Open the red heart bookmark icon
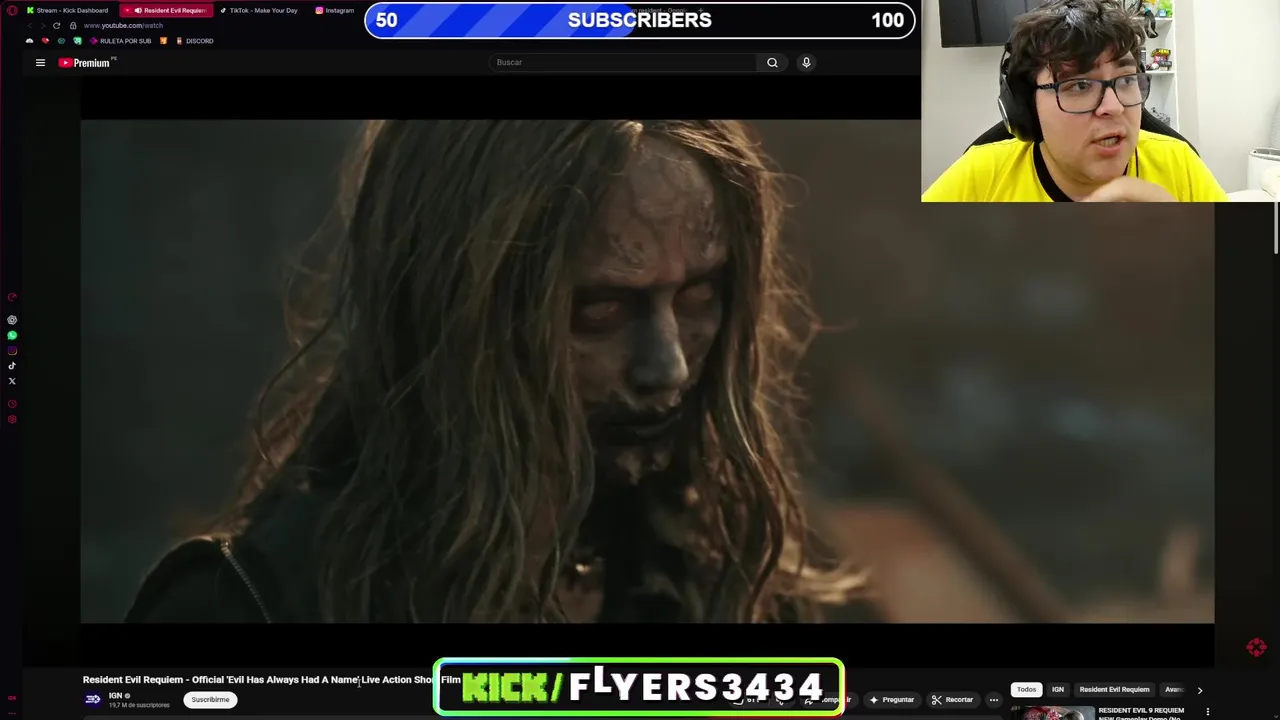Image resolution: width=1280 pixels, height=720 pixels. pyautogui.click(x=45, y=41)
